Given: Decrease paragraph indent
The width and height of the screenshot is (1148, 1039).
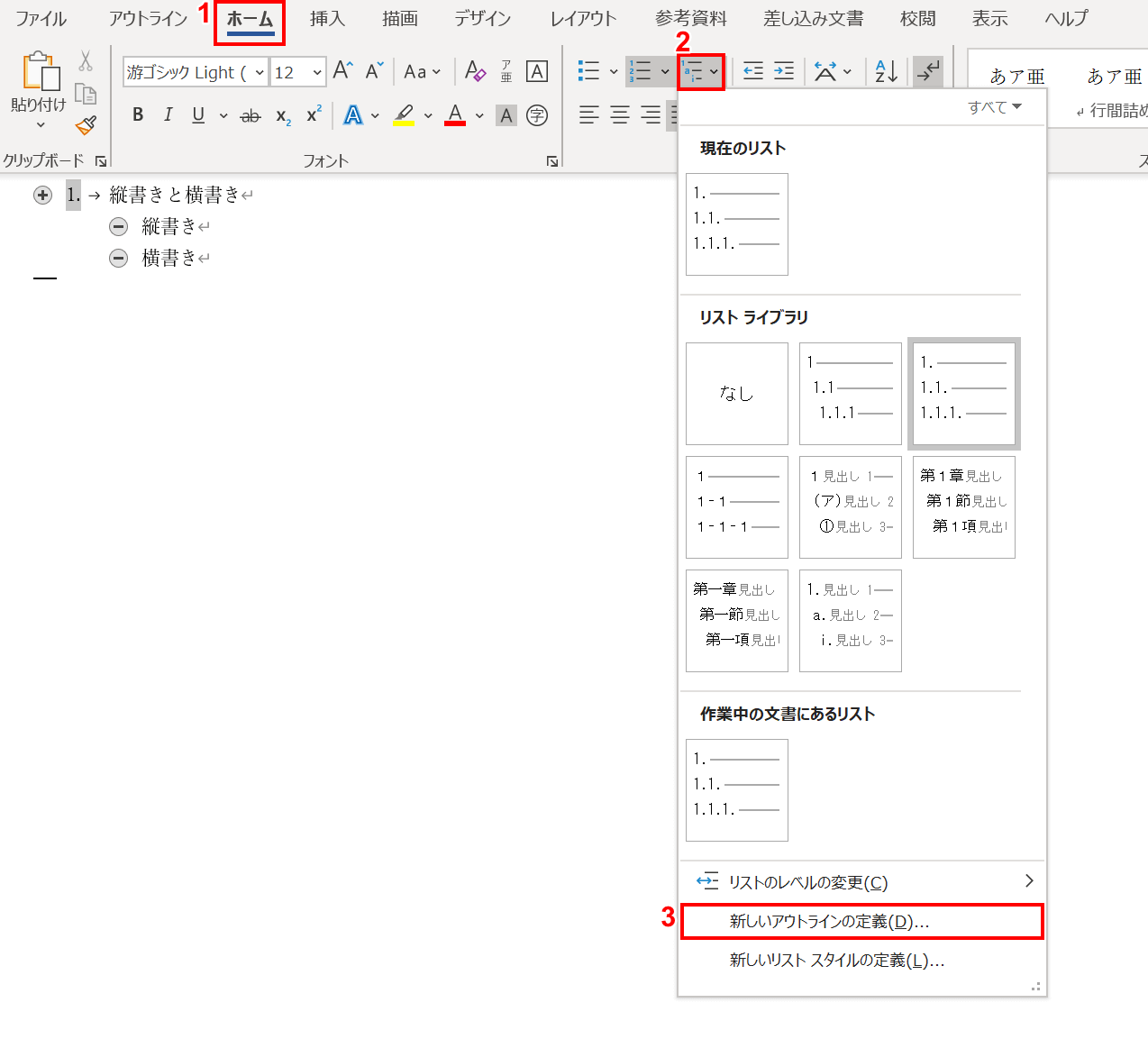Looking at the screenshot, I should (753, 71).
